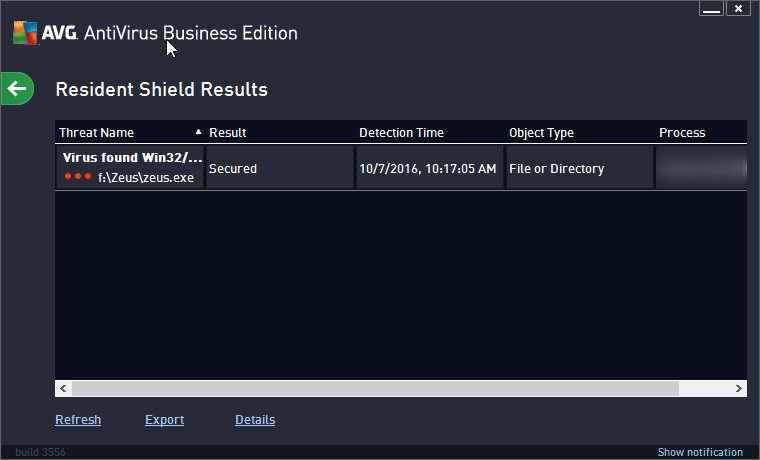Click the AVG logo icon

click(25, 33)
